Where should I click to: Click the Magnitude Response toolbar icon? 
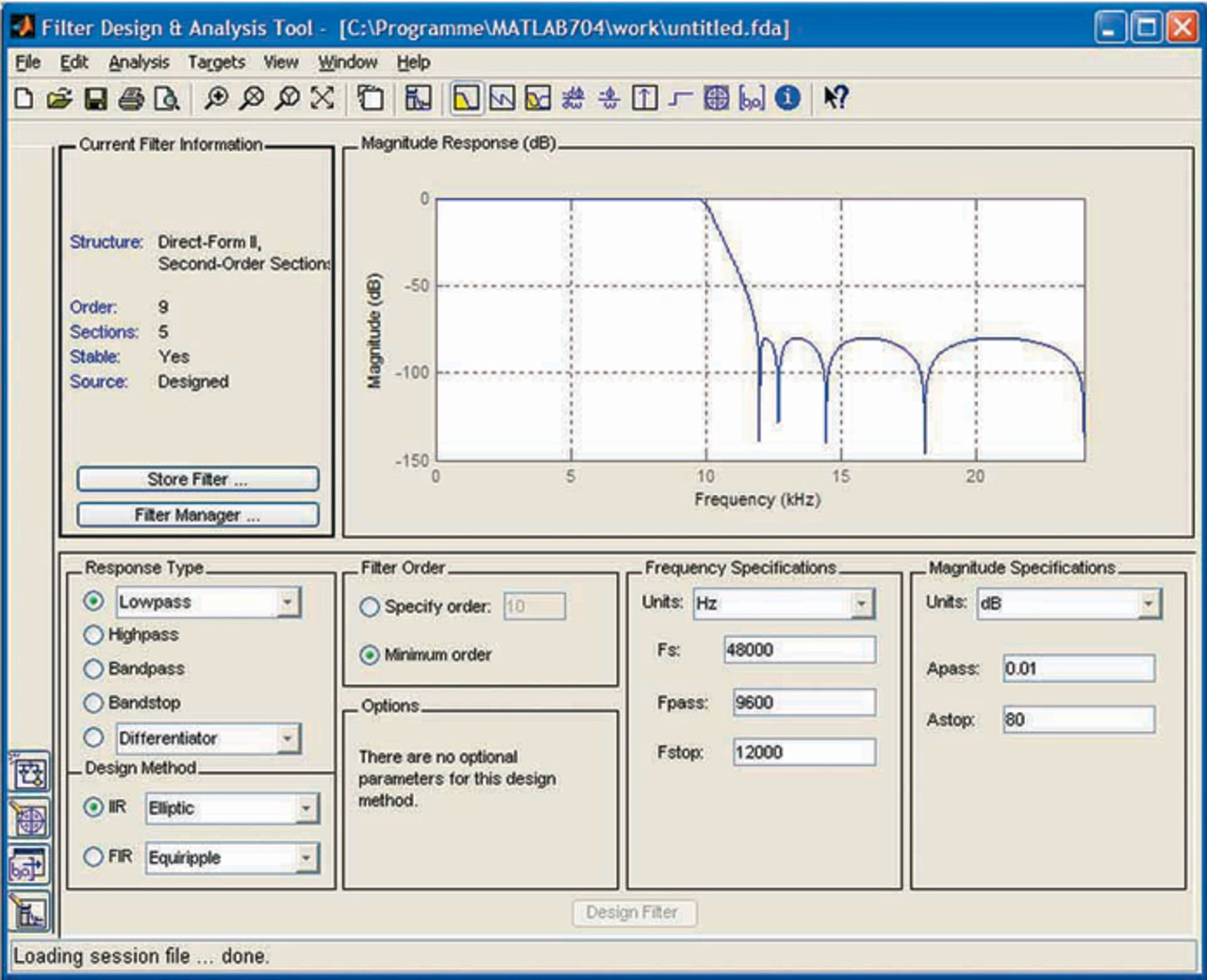point(466,98)
